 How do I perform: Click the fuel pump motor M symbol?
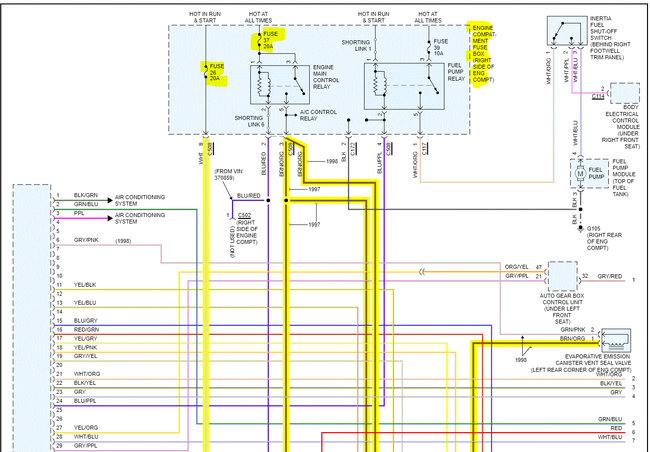pyautogui.click(x=580, y=174)
